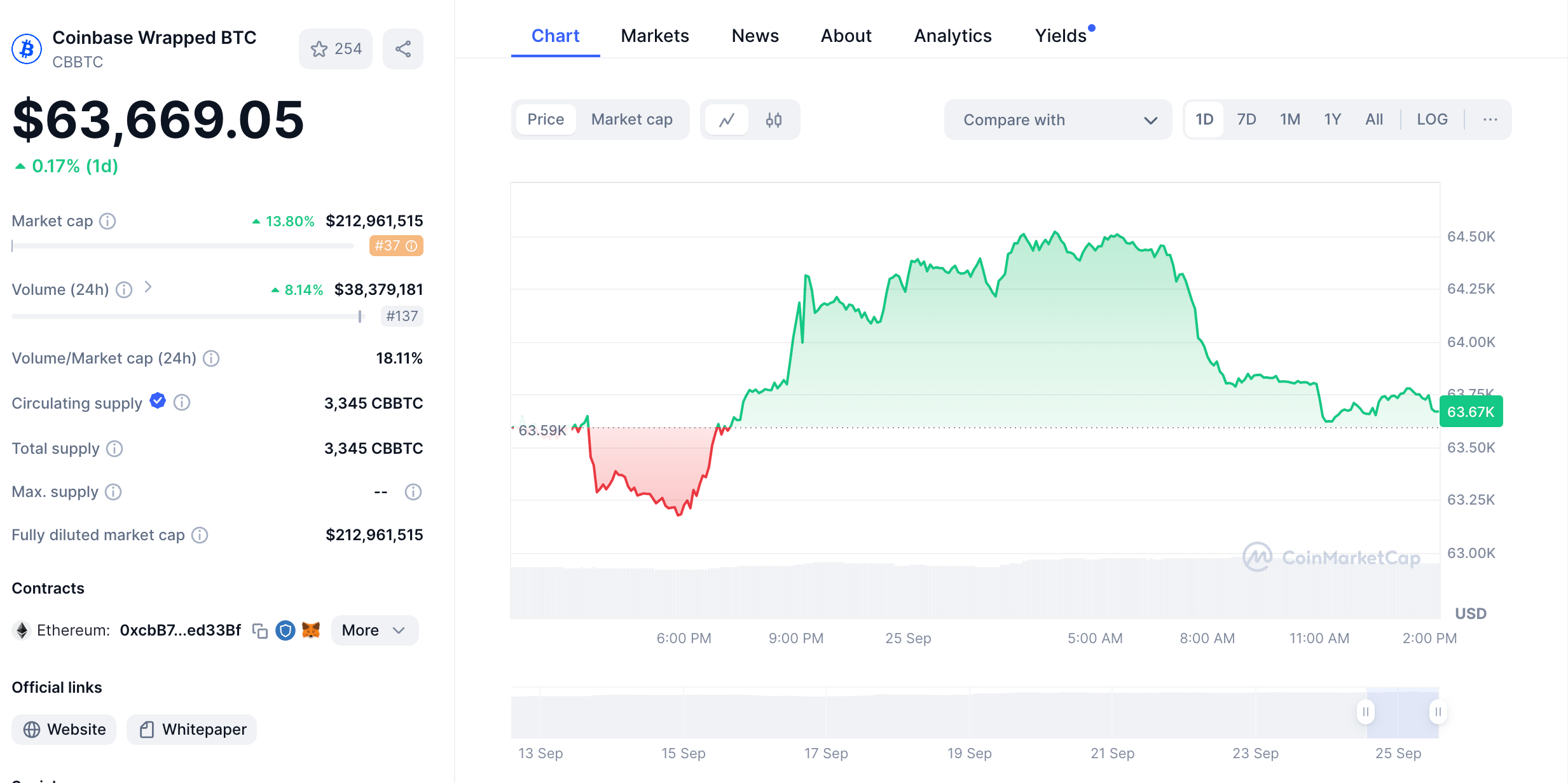Click the 9:00 PM axis label
This screenshot has height=783, width=1568.
click(x=796, y=638)
